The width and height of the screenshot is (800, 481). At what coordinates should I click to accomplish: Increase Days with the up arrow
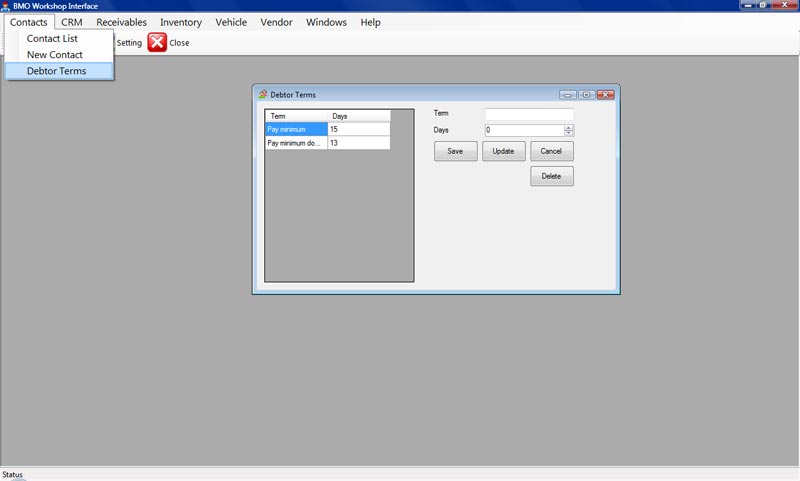[x=568, y=127]
